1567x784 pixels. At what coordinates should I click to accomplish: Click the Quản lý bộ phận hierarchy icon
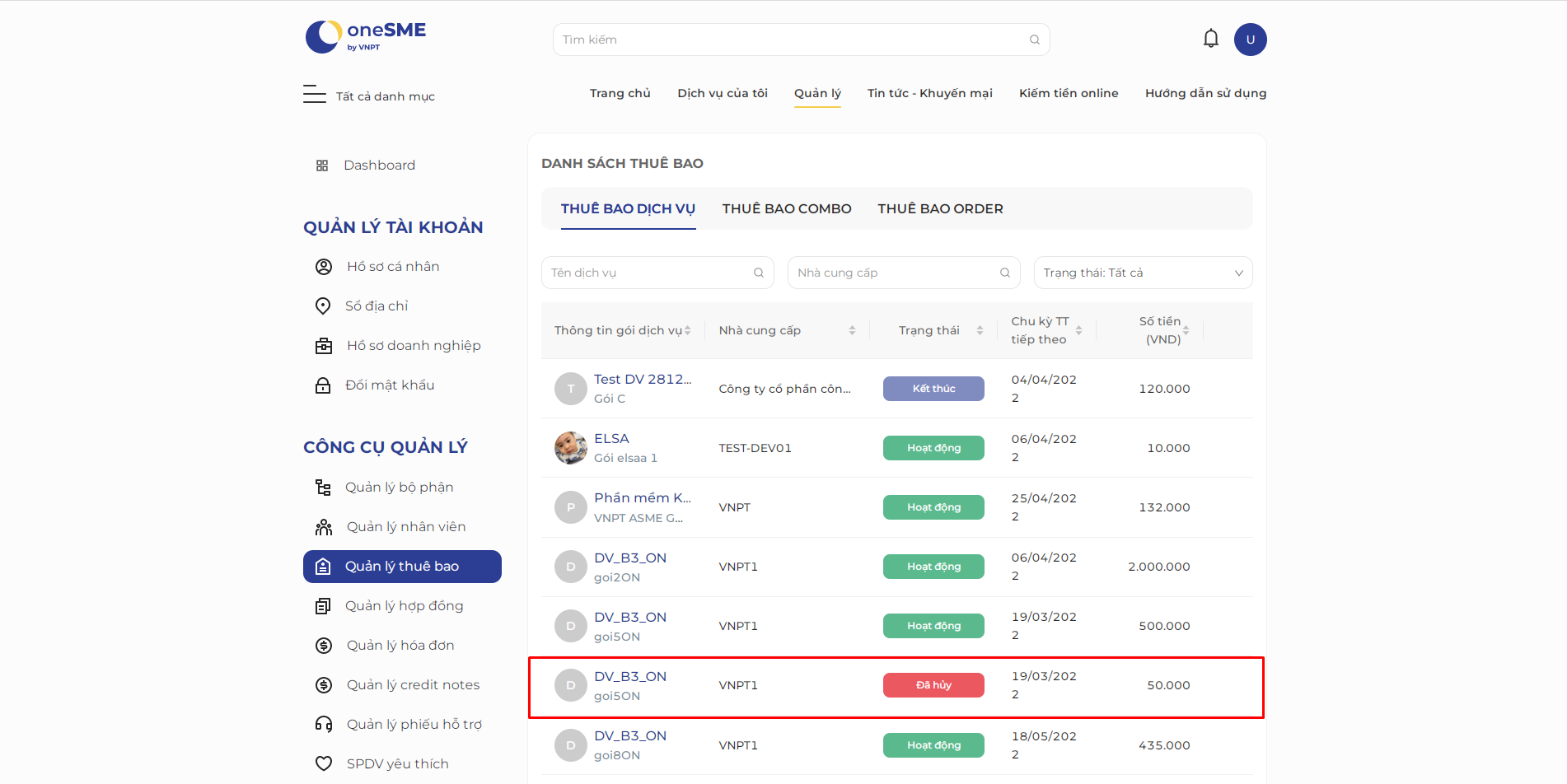(x=323, y=488)
